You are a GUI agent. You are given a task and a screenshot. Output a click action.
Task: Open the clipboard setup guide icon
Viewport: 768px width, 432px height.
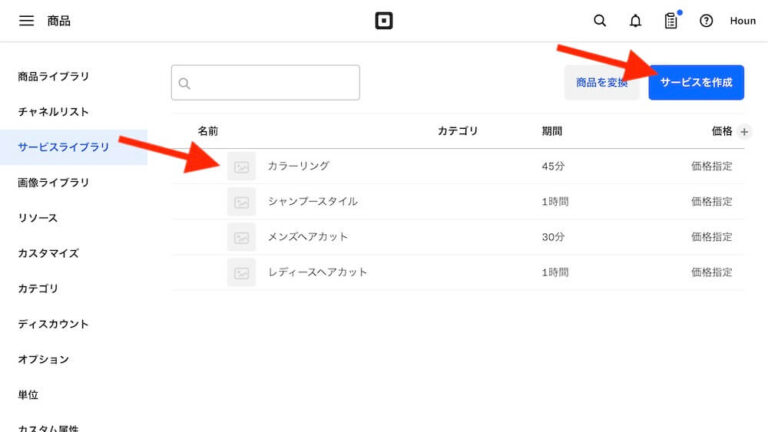coord(671,21)
